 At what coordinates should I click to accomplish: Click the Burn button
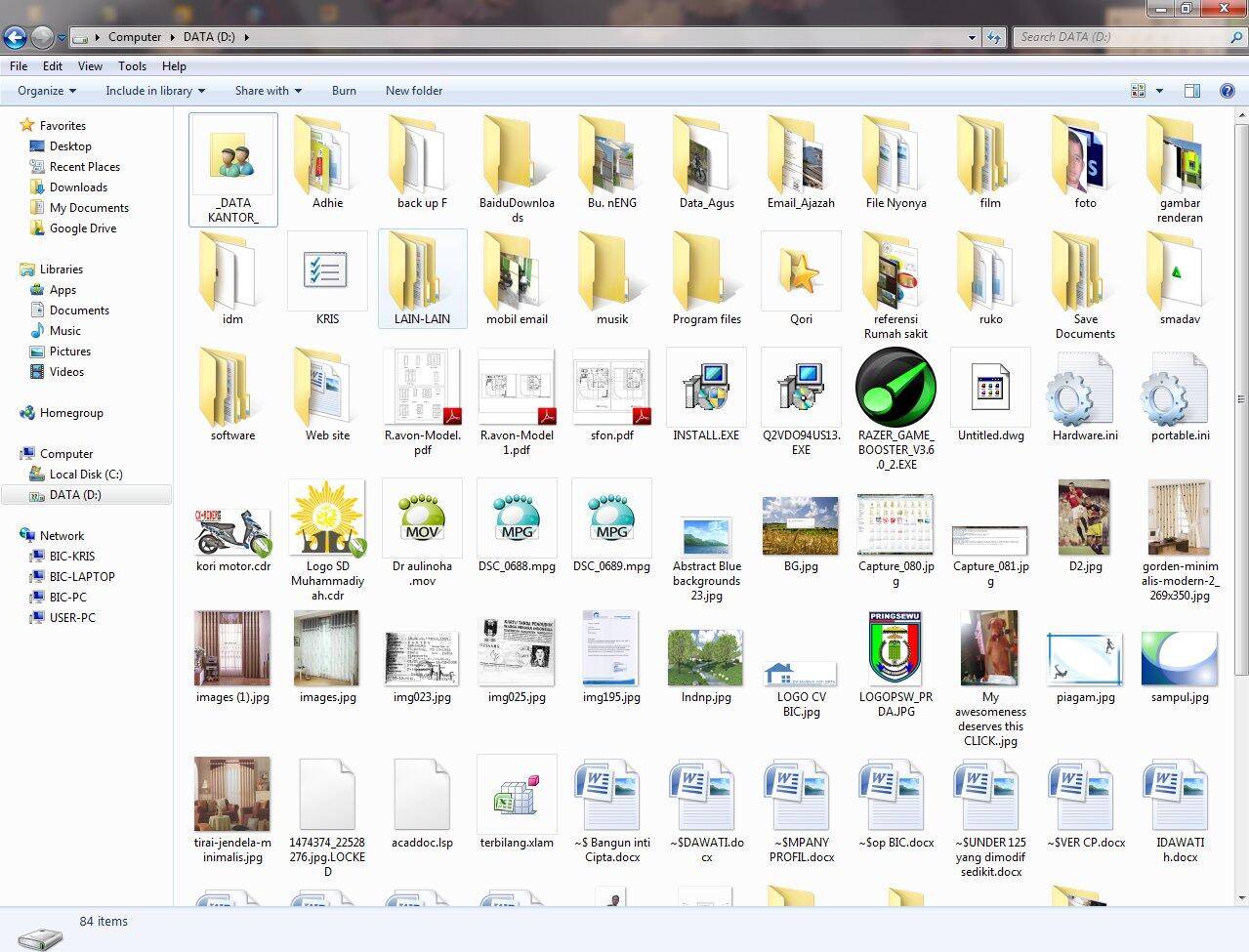[344, 90]
